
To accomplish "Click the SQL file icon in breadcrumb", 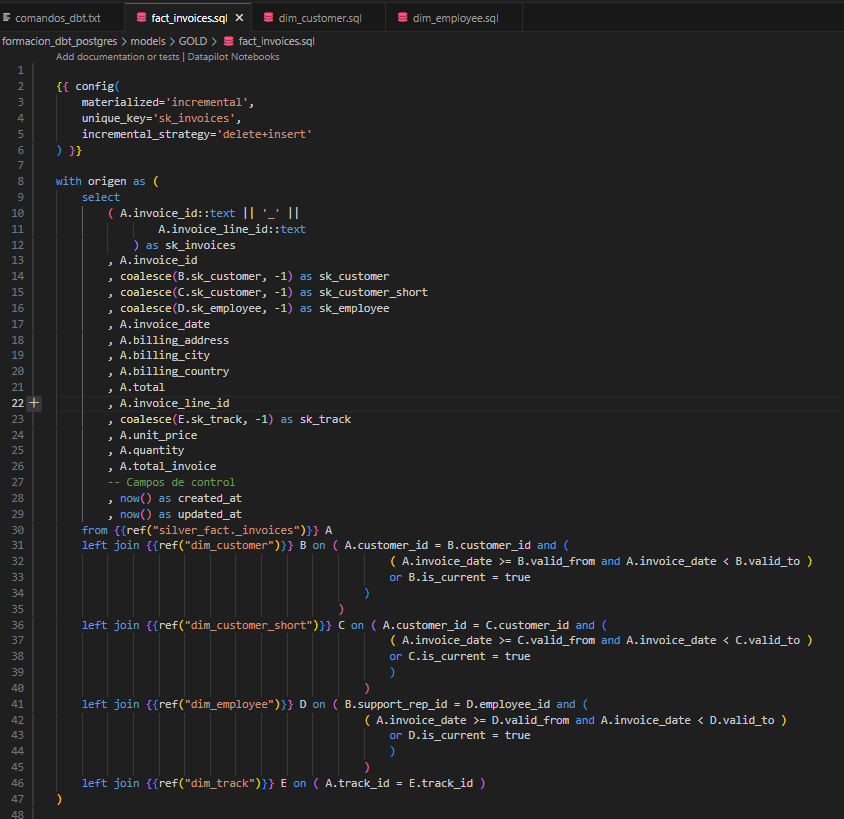I will [228, 41].
